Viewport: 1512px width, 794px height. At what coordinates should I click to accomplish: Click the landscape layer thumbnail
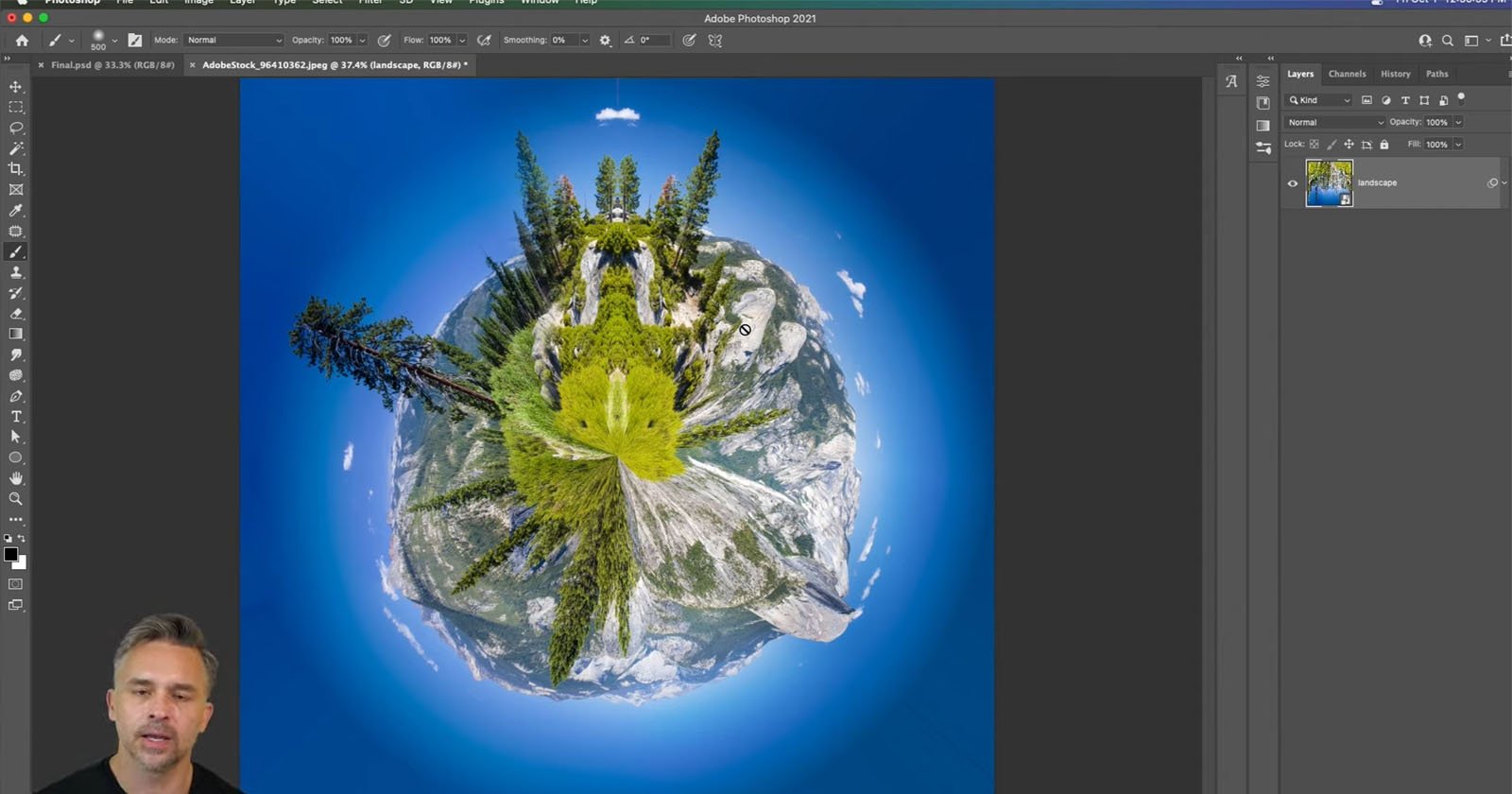point(1329,183)
